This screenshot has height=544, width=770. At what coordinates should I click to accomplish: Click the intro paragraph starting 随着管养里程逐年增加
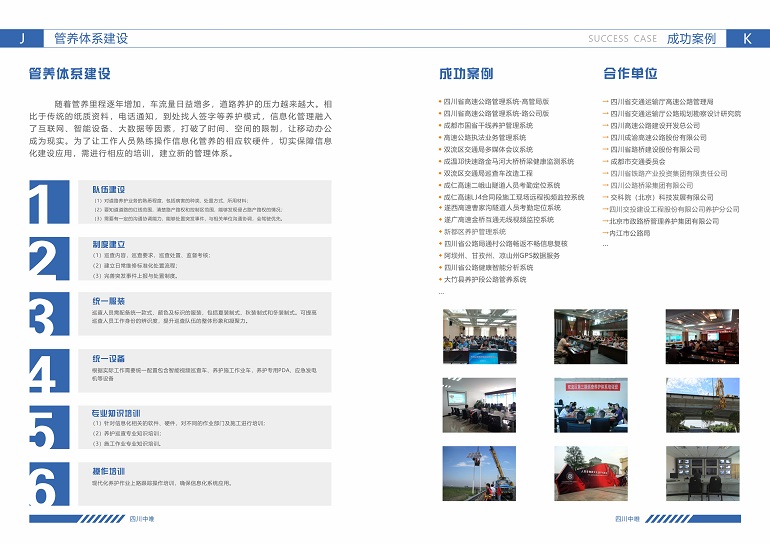(180, 129)
